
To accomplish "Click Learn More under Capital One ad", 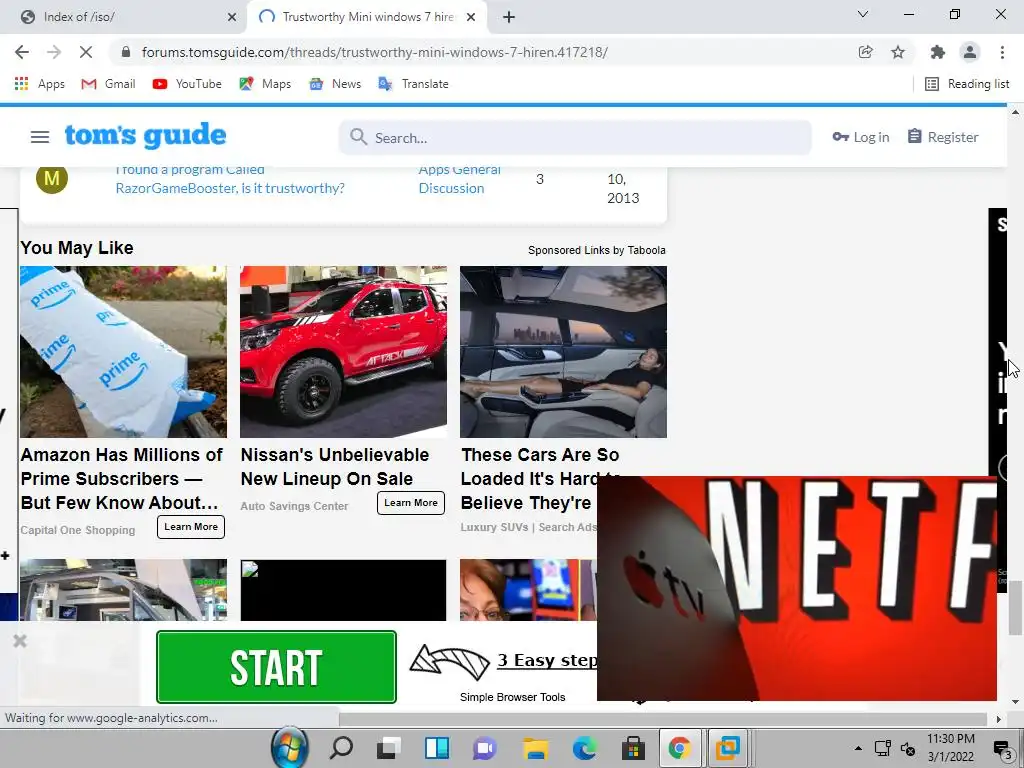I will (191, 527).
